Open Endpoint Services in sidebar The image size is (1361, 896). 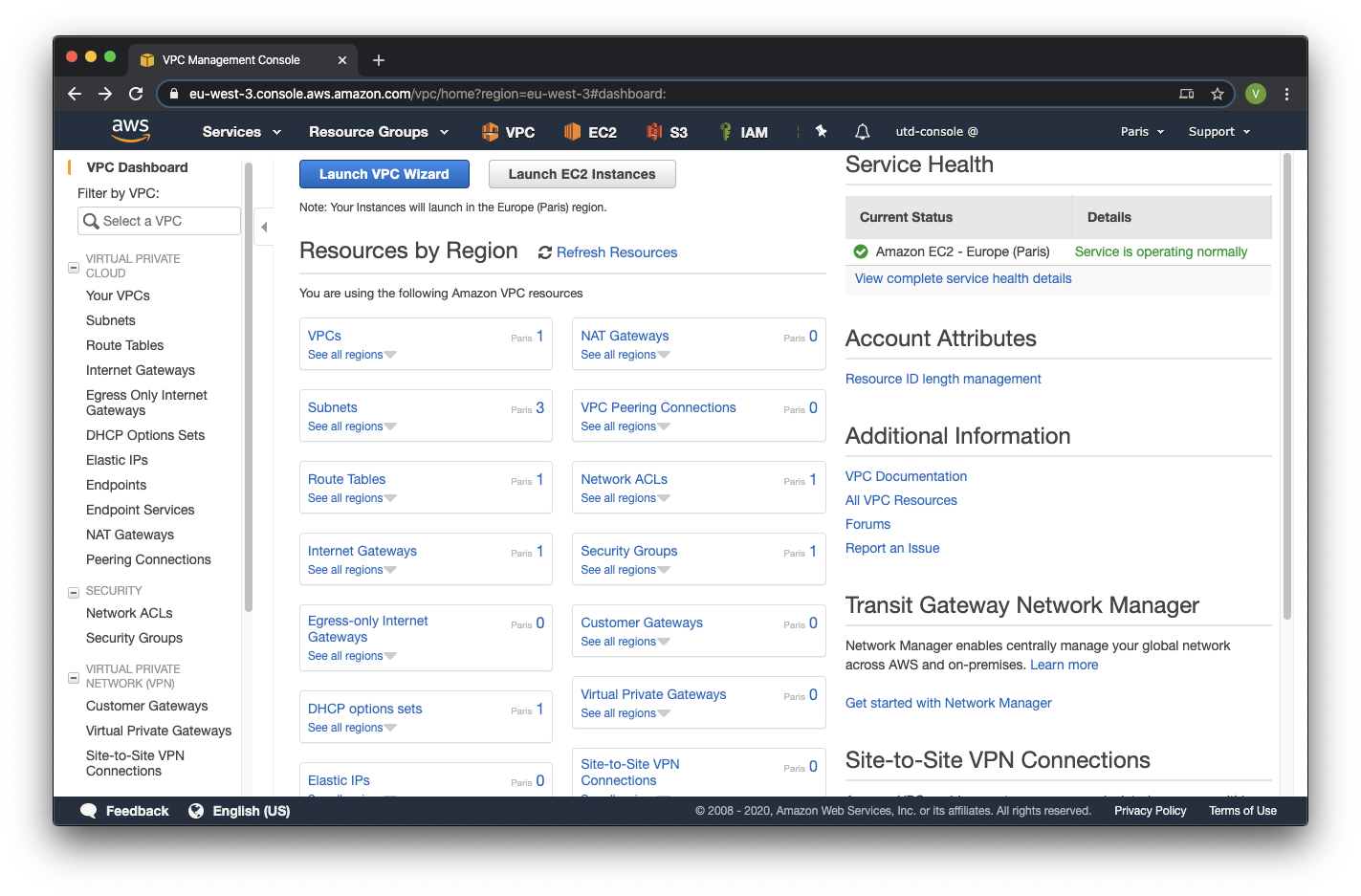140,510
